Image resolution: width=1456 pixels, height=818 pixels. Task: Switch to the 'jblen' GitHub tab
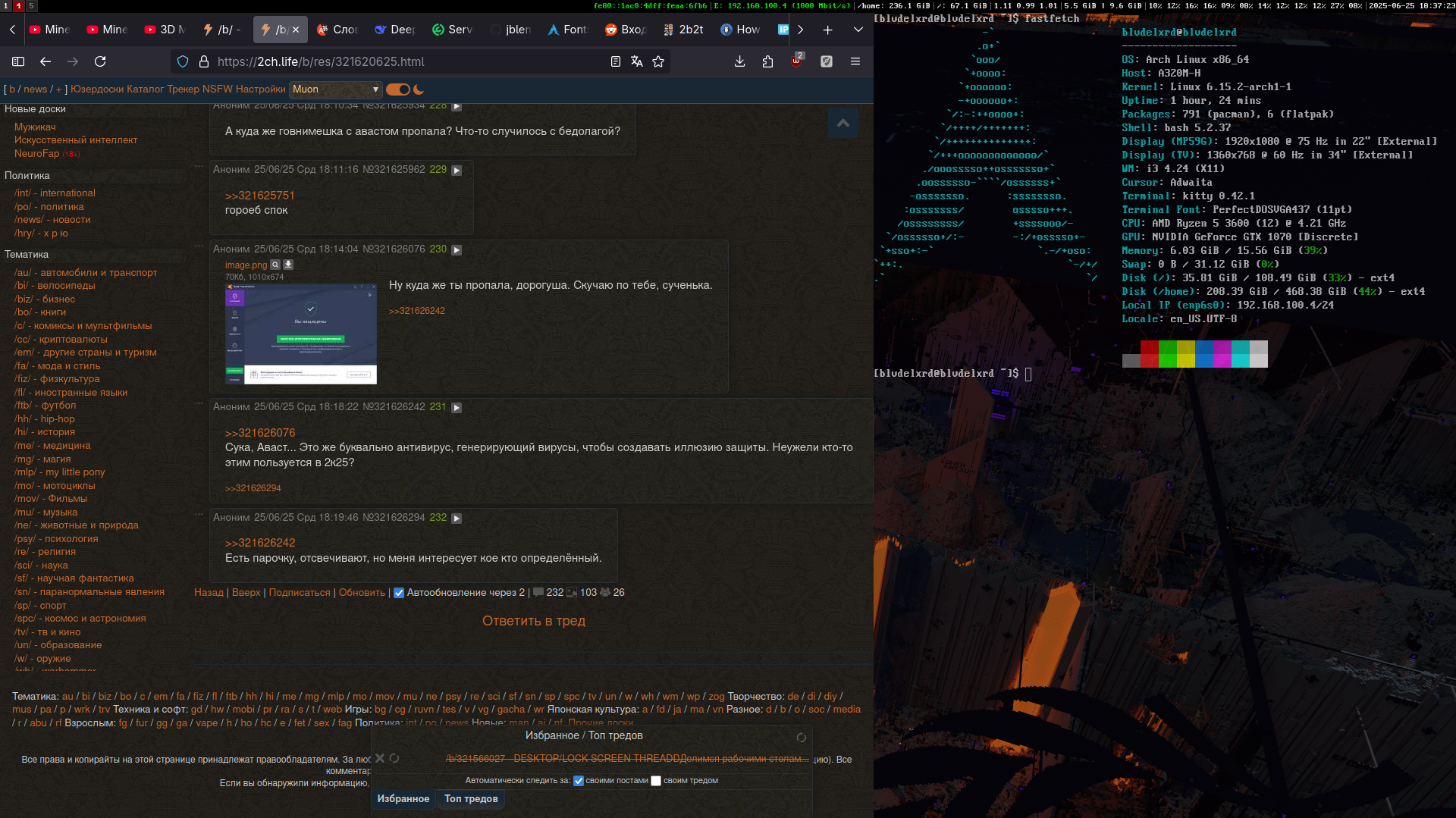click(511, 30)
